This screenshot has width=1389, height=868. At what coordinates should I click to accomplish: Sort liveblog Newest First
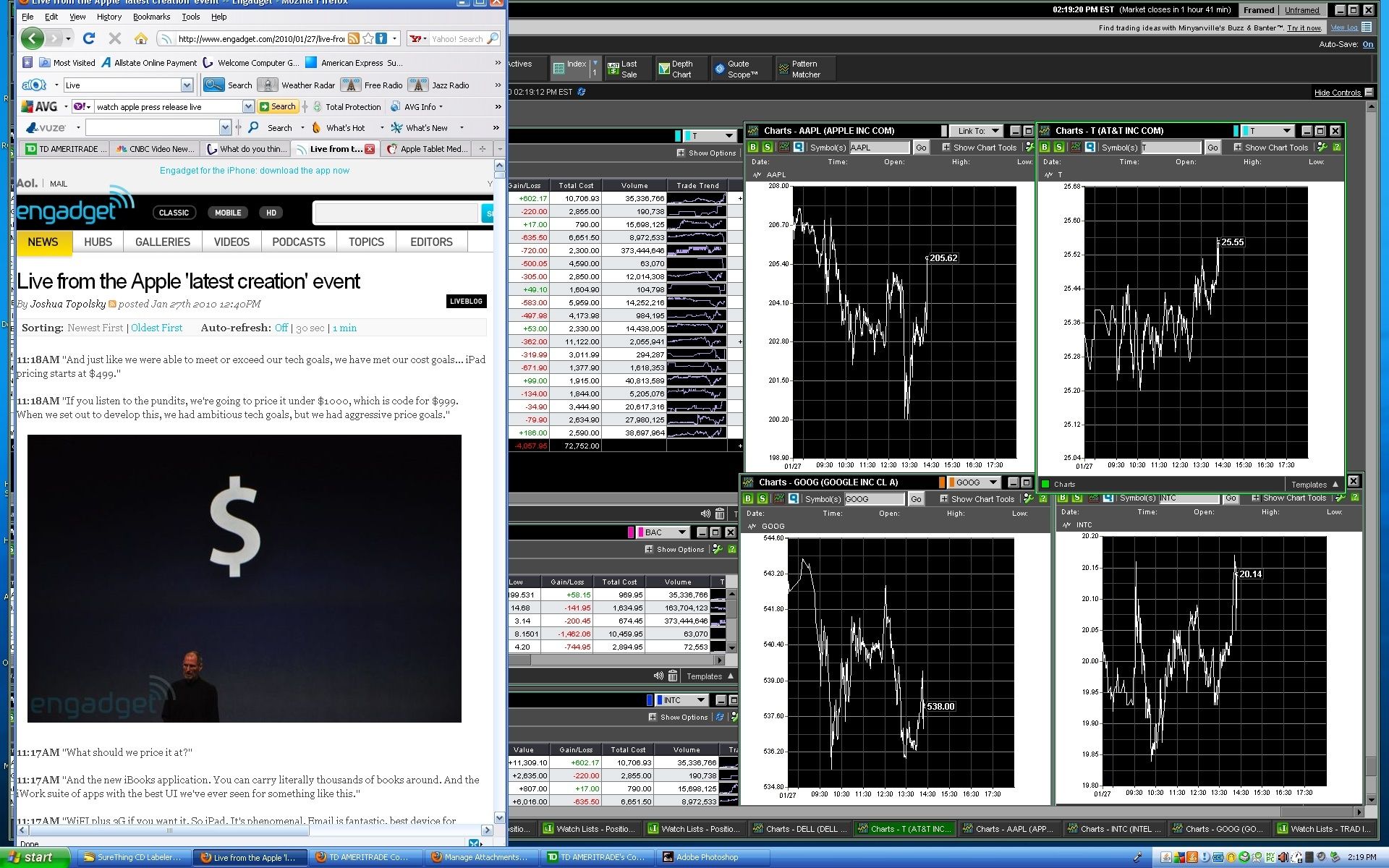pos(95,328)
